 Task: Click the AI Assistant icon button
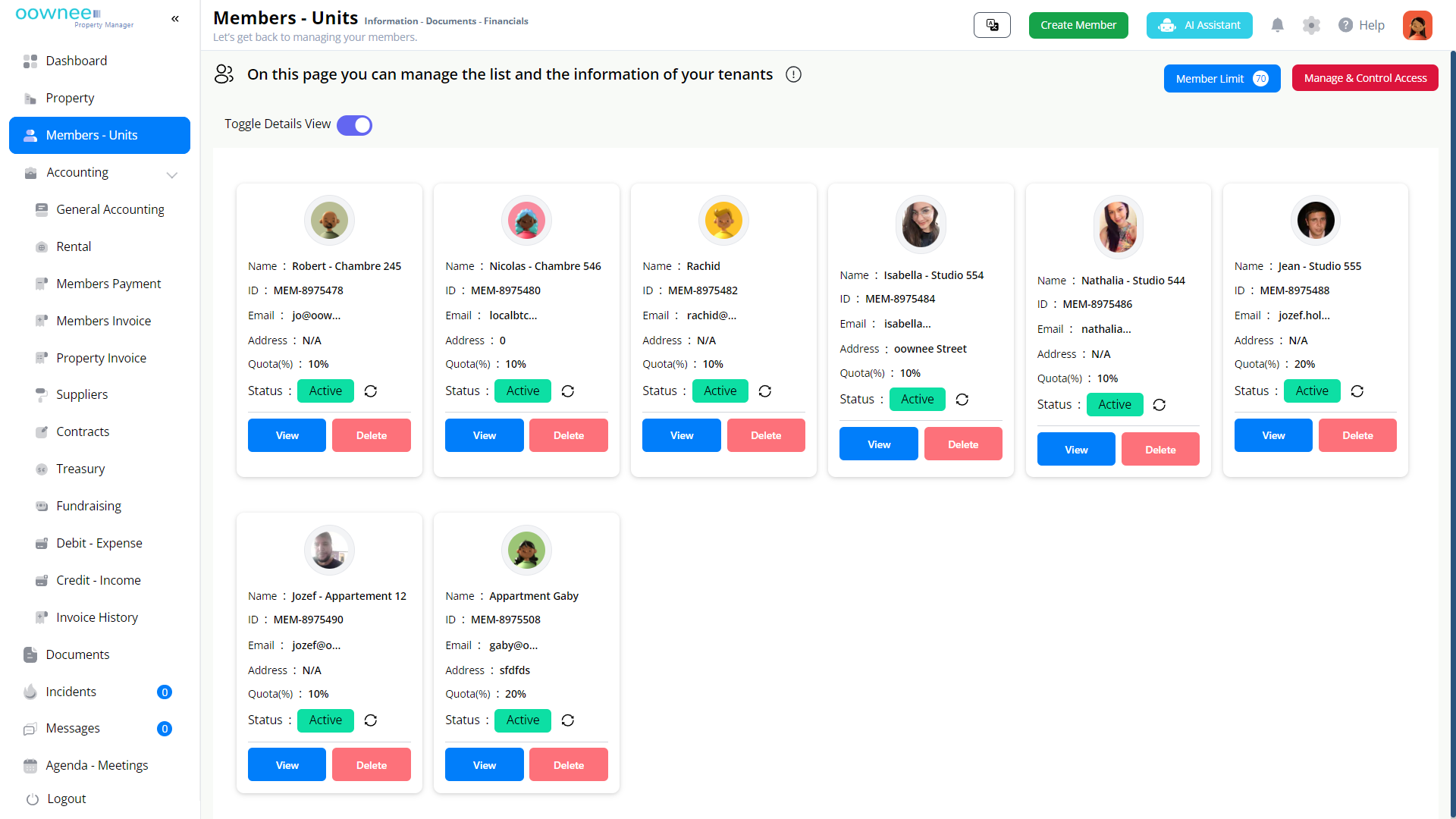[x=1199, y=25]
